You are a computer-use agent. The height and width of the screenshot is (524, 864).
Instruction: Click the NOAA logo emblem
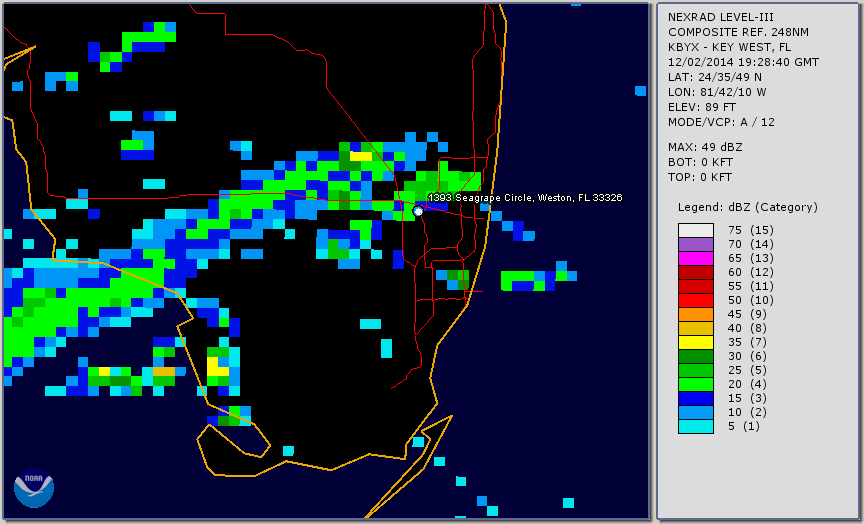click(x=34, y=488)
